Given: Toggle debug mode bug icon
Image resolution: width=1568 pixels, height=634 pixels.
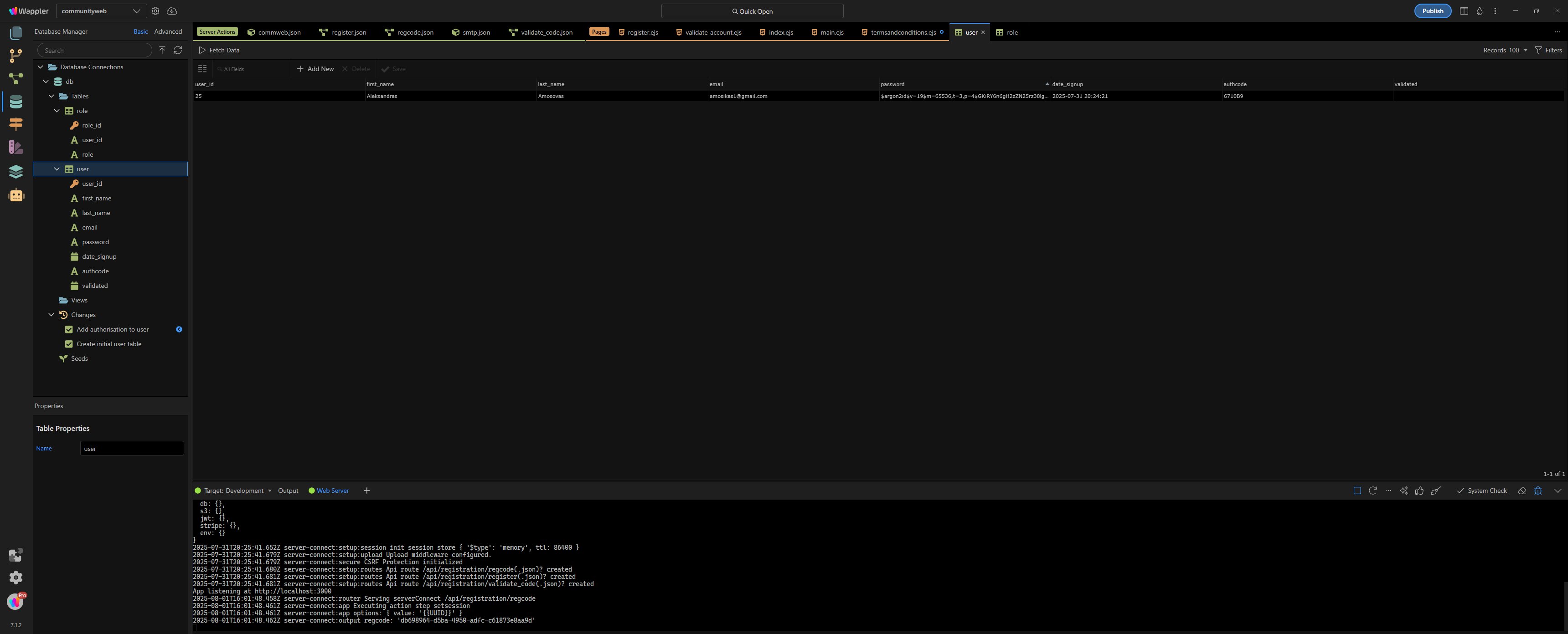Looking at the screenshot, I should 1537,491.
